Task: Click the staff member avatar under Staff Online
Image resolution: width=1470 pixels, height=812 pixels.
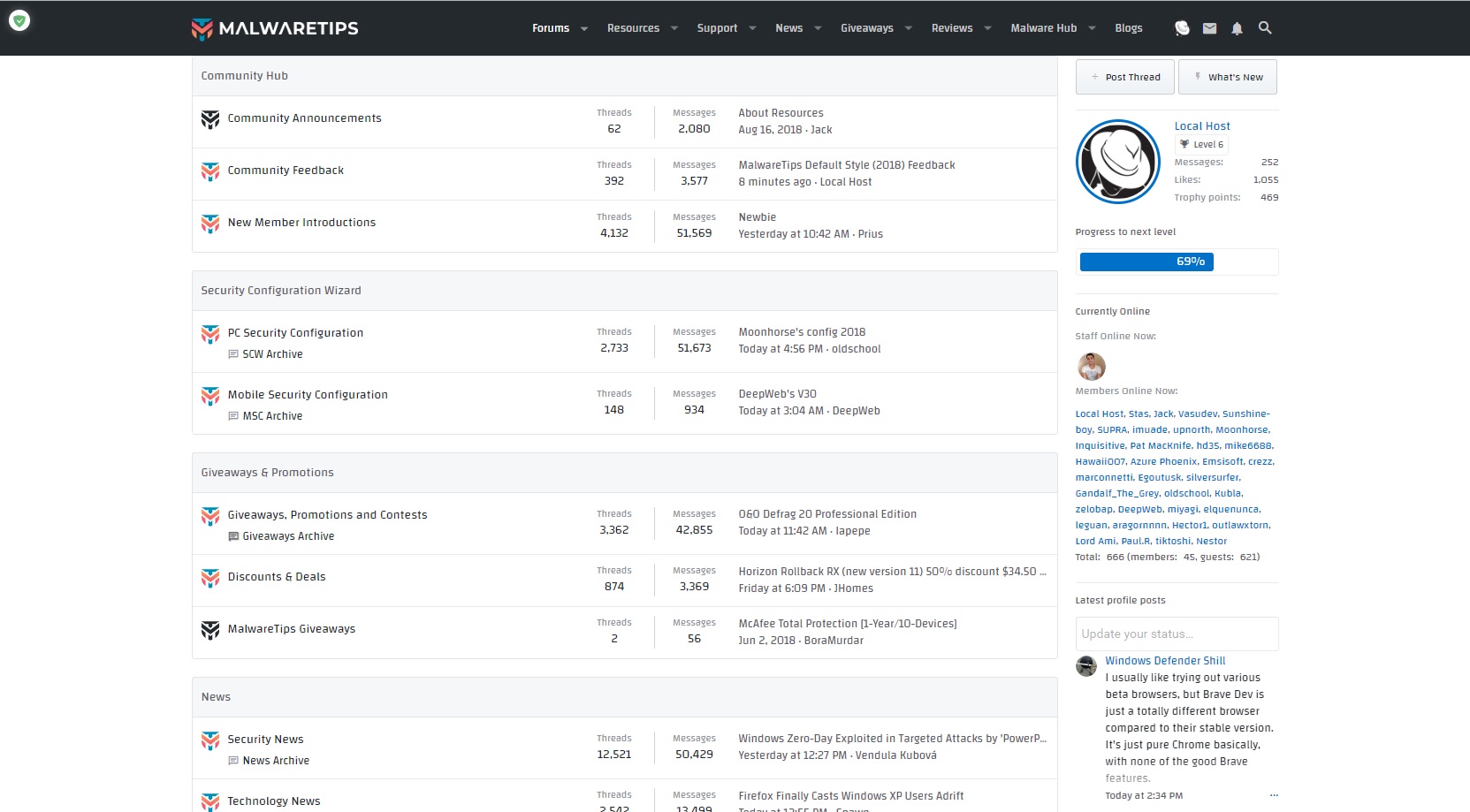Action: [x=1092, y=366]
